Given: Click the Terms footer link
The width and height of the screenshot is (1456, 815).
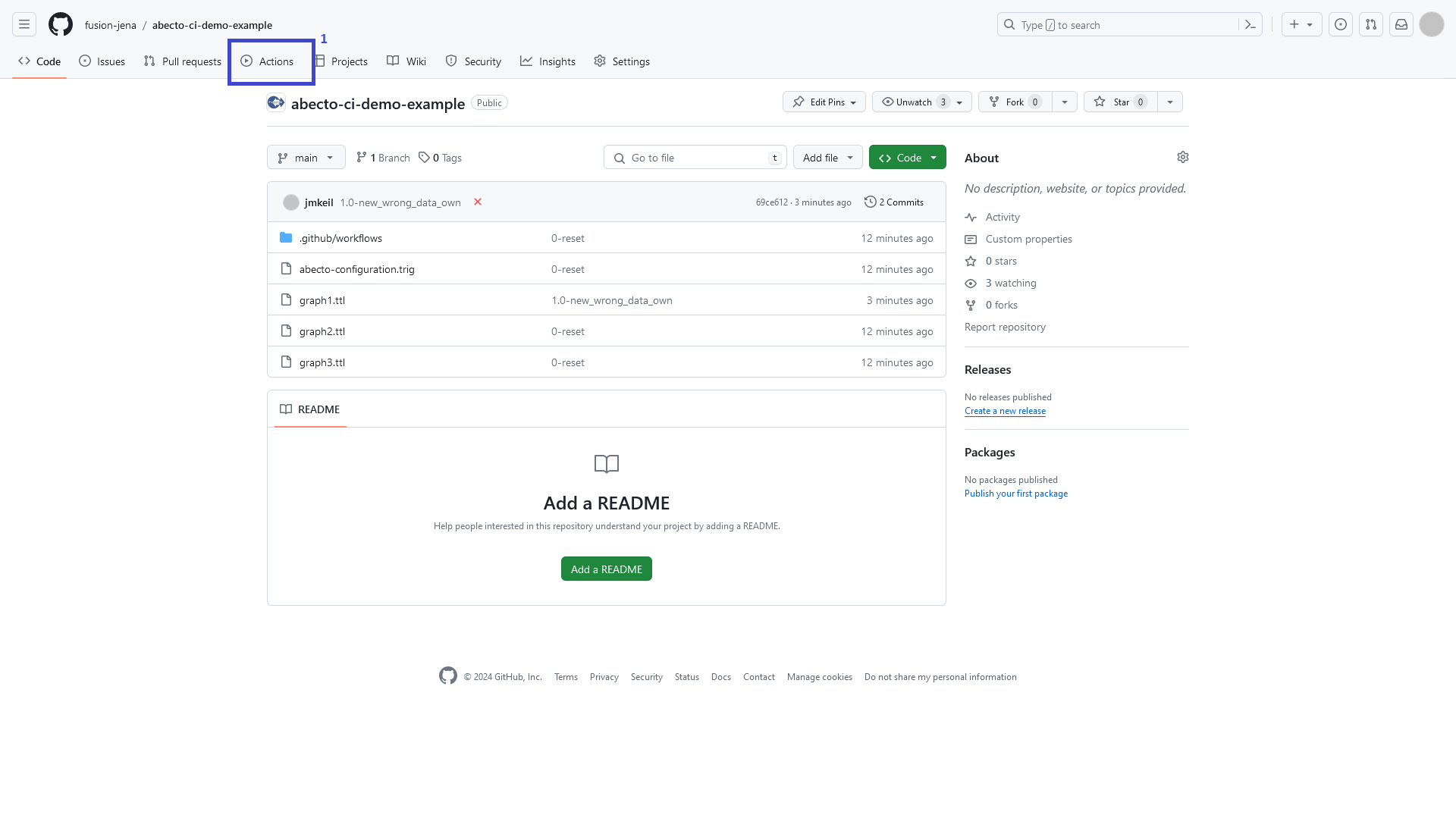Looking at the screenshot, I should click(x=566, y=677).
